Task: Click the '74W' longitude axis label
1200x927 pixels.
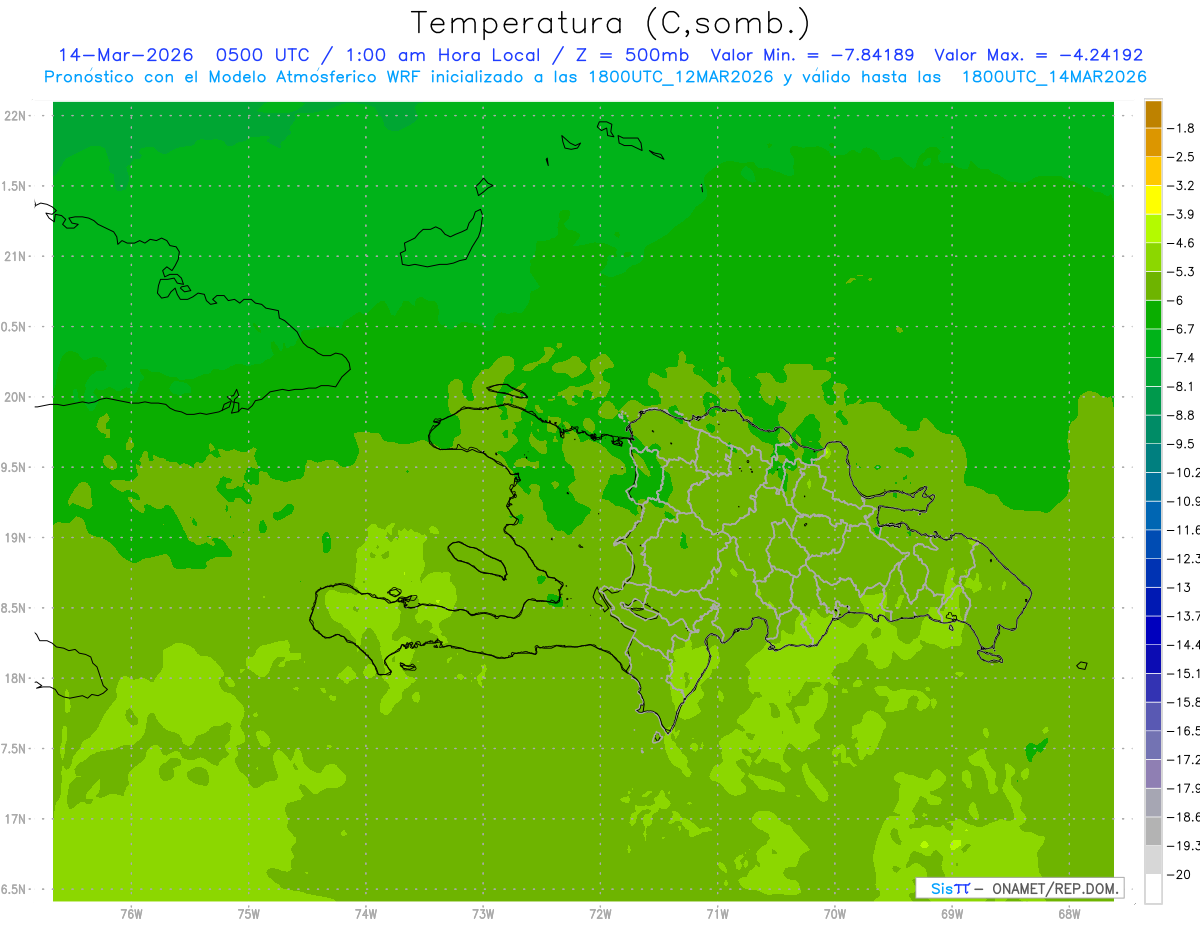Action: pos(366,914)
